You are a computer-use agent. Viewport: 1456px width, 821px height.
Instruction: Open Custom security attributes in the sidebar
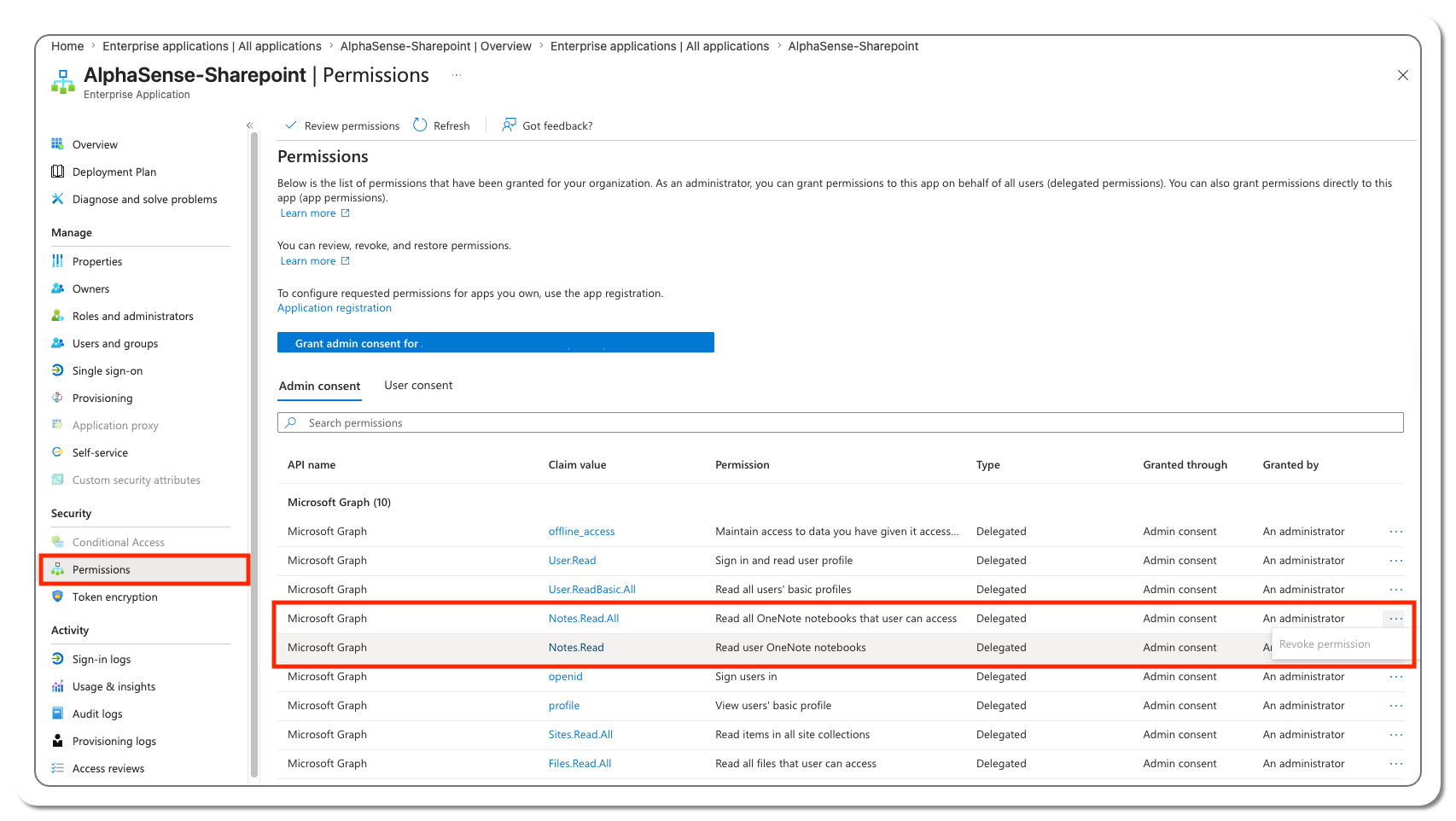pos(137,480)
